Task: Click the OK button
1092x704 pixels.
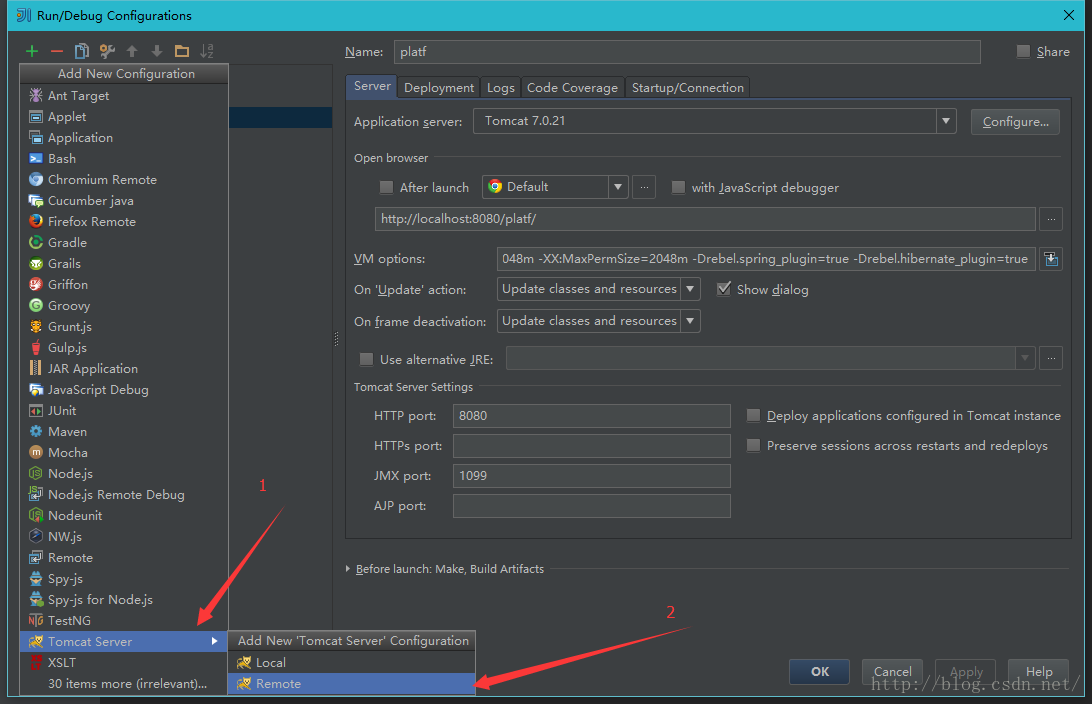Action: (820, 671)
